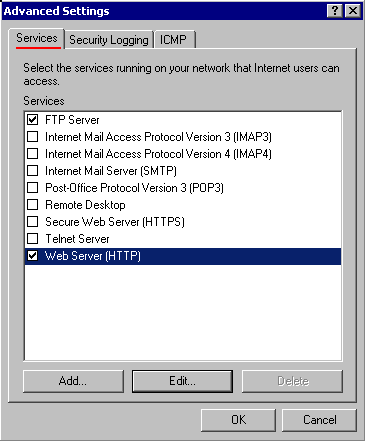
Task: Uncheck the FTP Server checkbox
Action: pos(32,119)
